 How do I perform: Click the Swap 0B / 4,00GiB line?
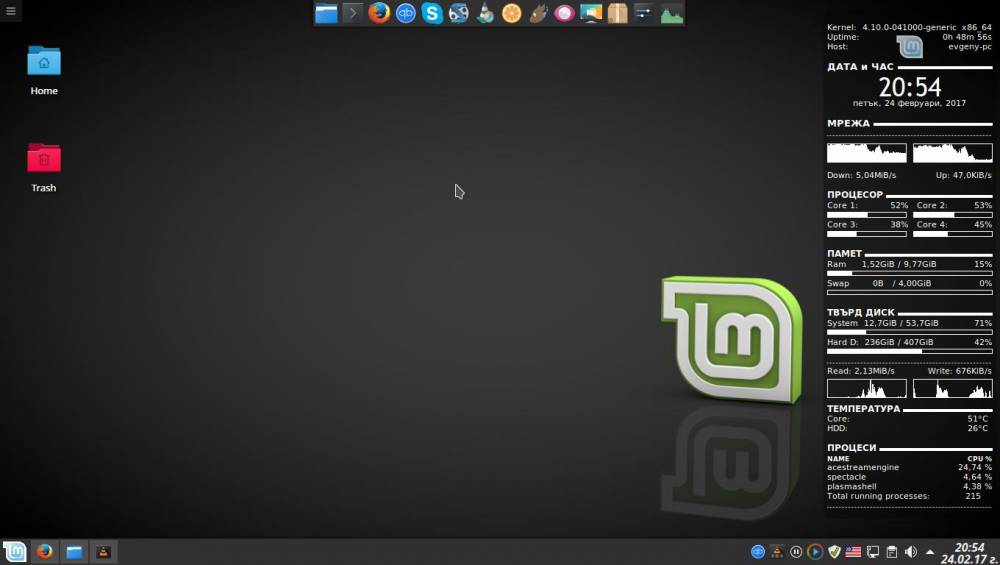point(909,283)
